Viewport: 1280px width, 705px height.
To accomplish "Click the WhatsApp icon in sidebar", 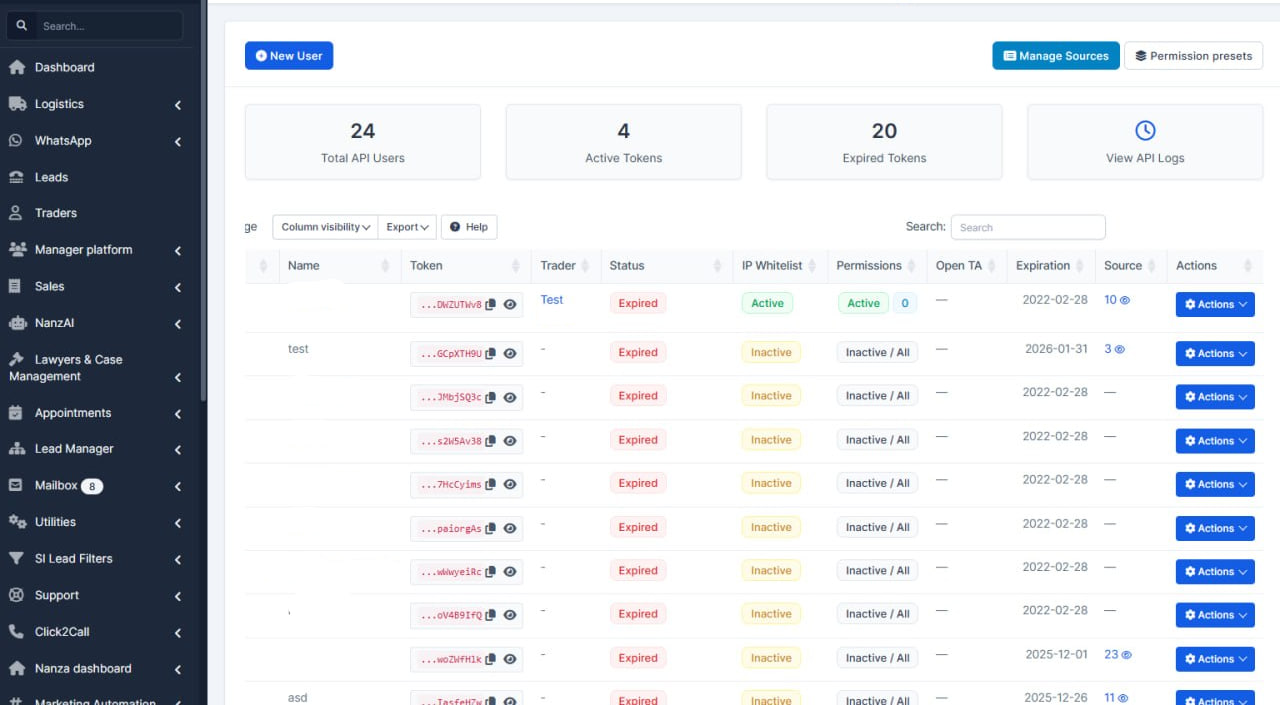I will 16,141.
